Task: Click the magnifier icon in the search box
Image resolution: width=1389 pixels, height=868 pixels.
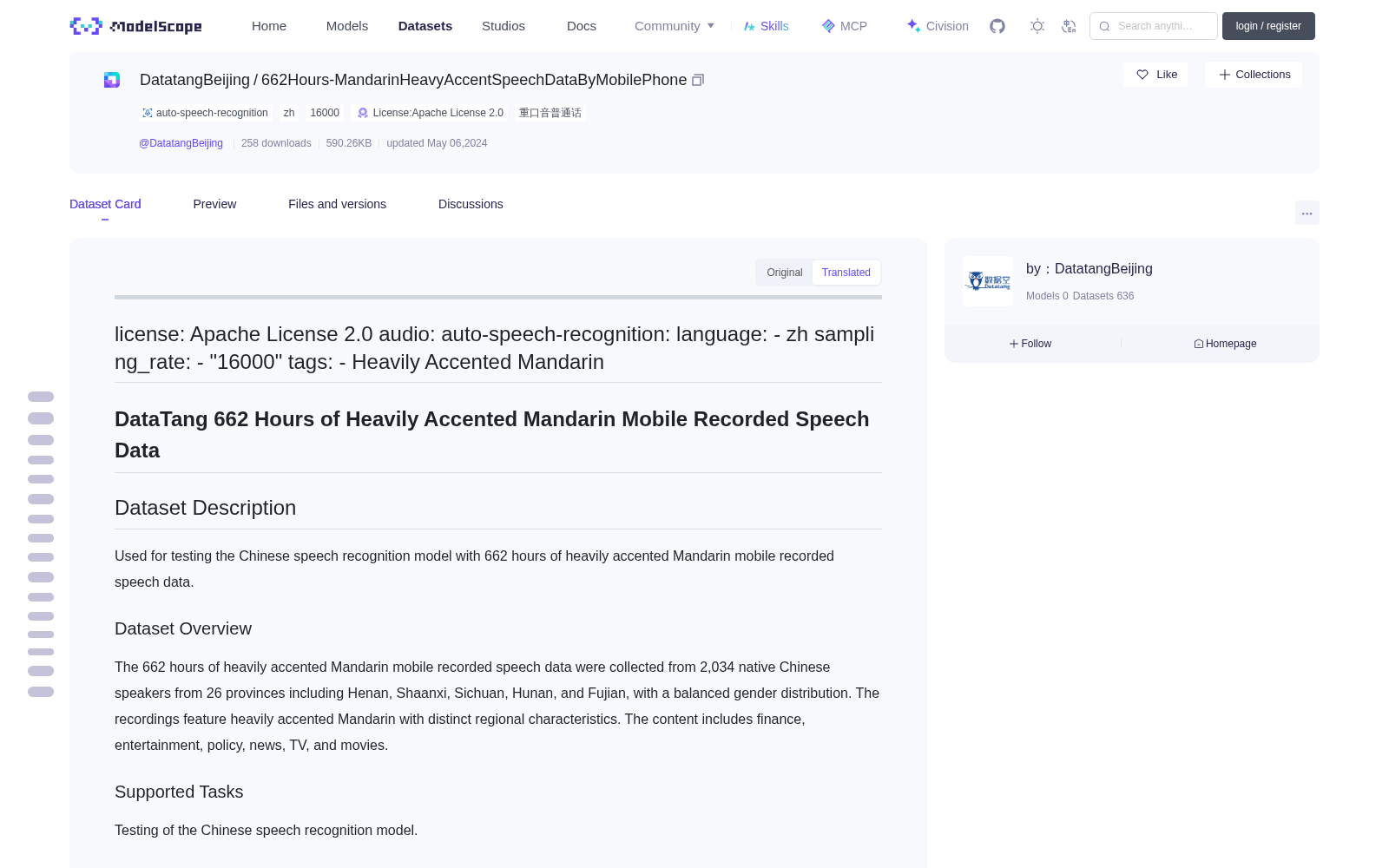Action: (1104, 26)
